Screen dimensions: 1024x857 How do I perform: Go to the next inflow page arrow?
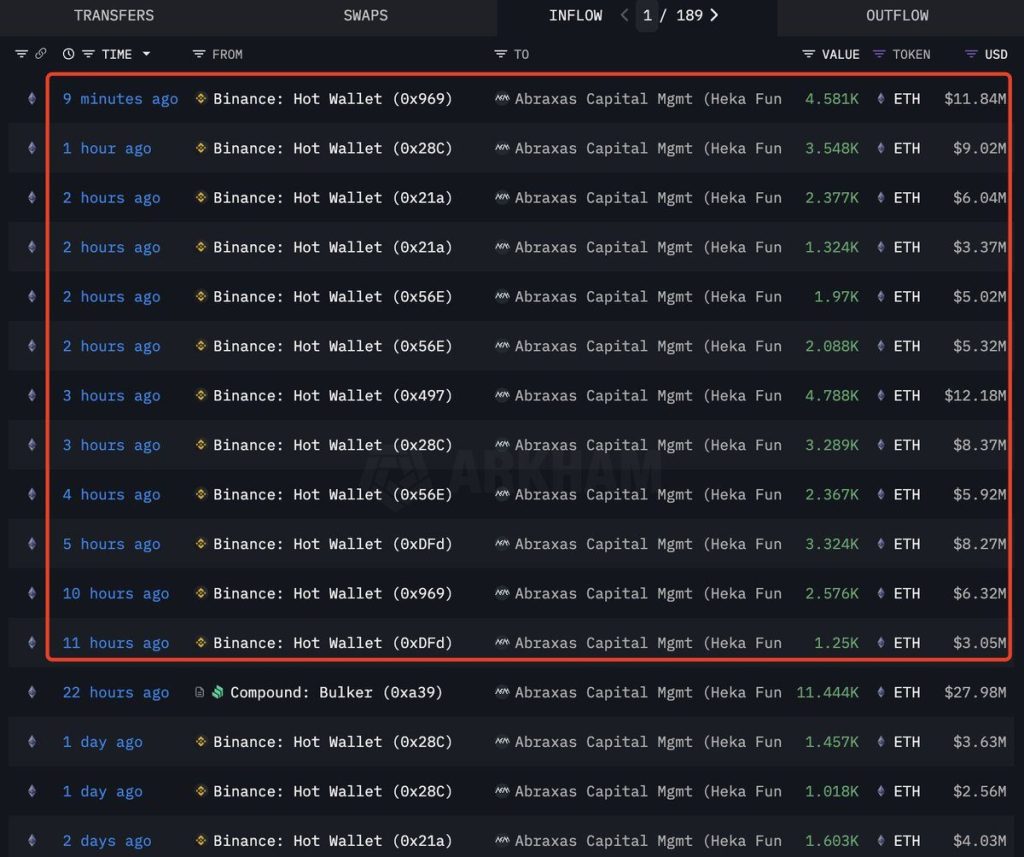point(714,16)
